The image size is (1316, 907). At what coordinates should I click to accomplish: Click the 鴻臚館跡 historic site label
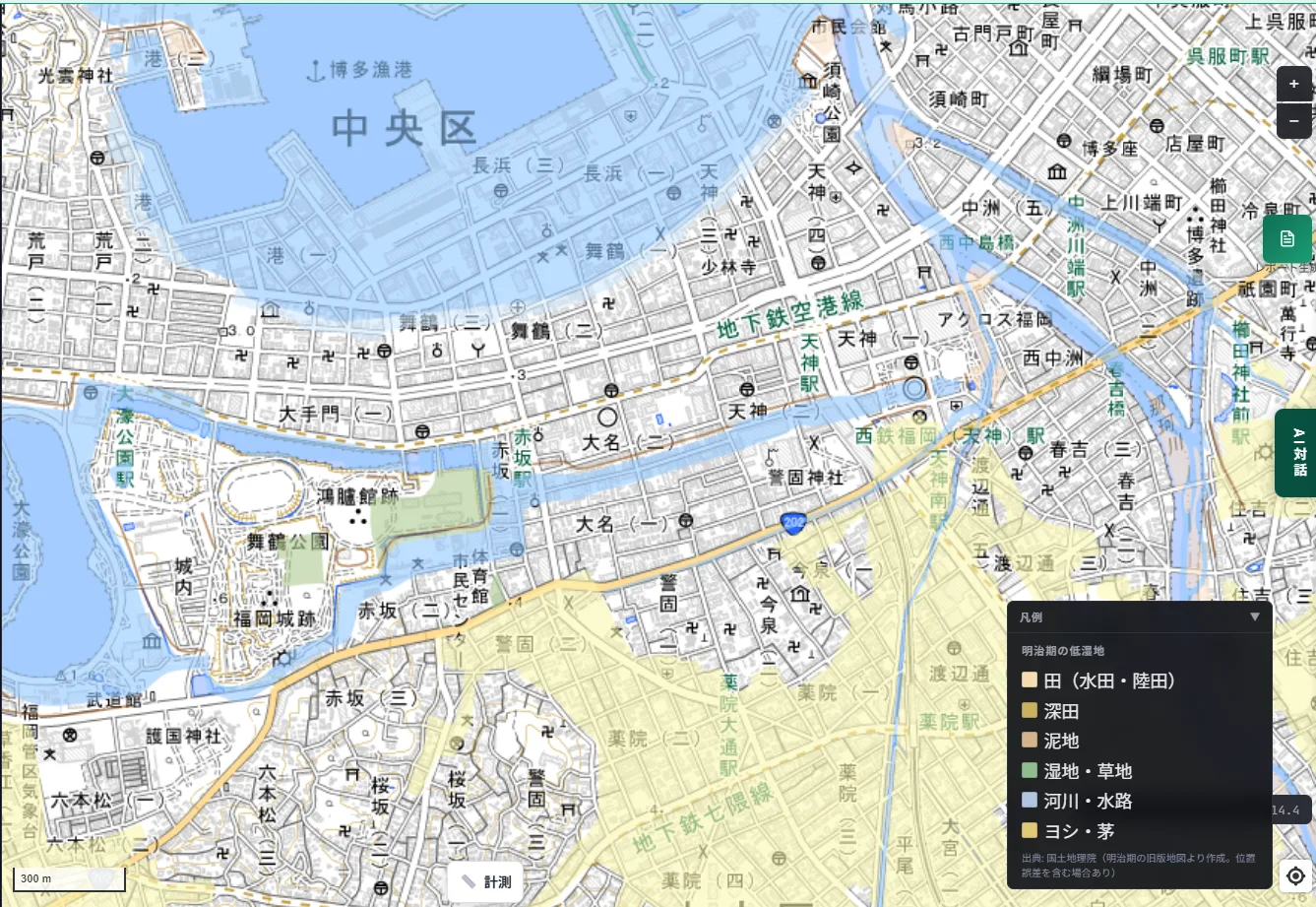[358, 496]
